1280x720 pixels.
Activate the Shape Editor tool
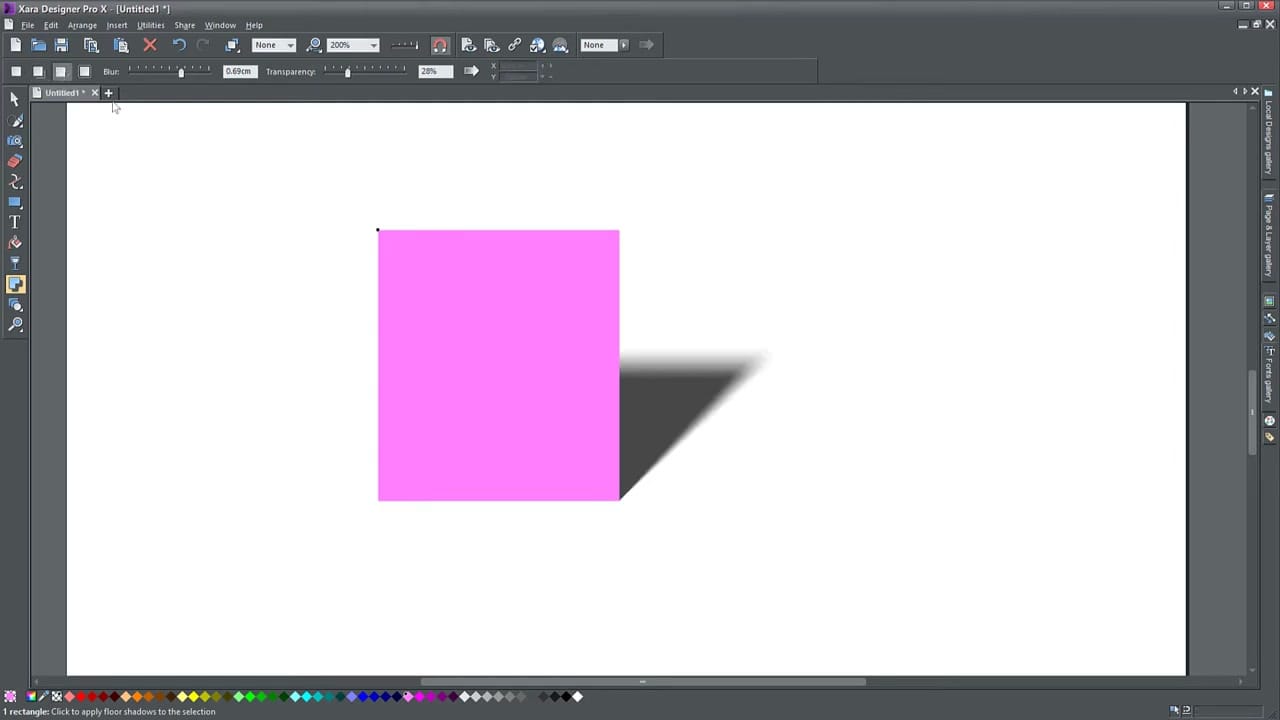point(15,181)
